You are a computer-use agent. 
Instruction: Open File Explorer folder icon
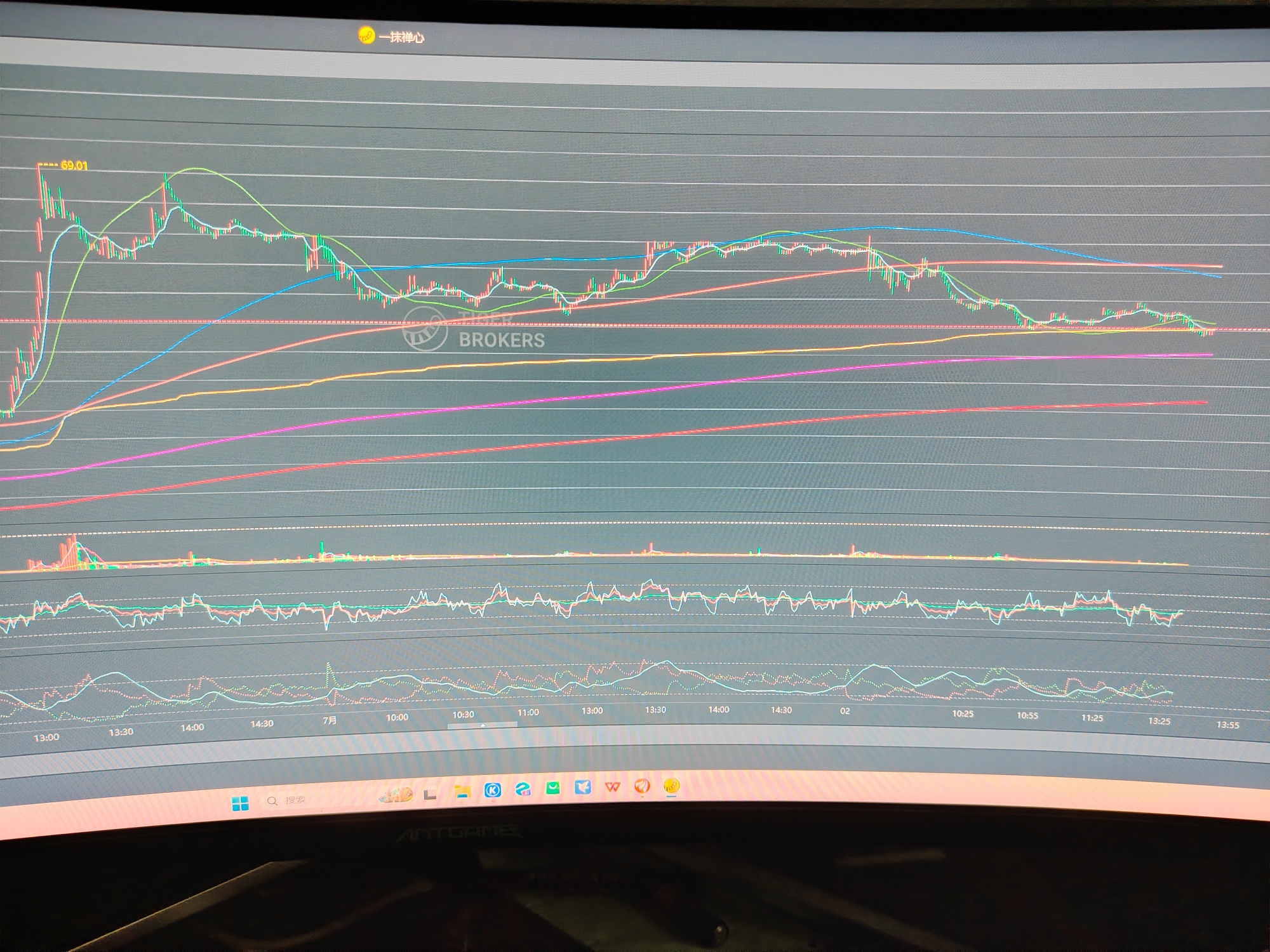click(462, 791)
